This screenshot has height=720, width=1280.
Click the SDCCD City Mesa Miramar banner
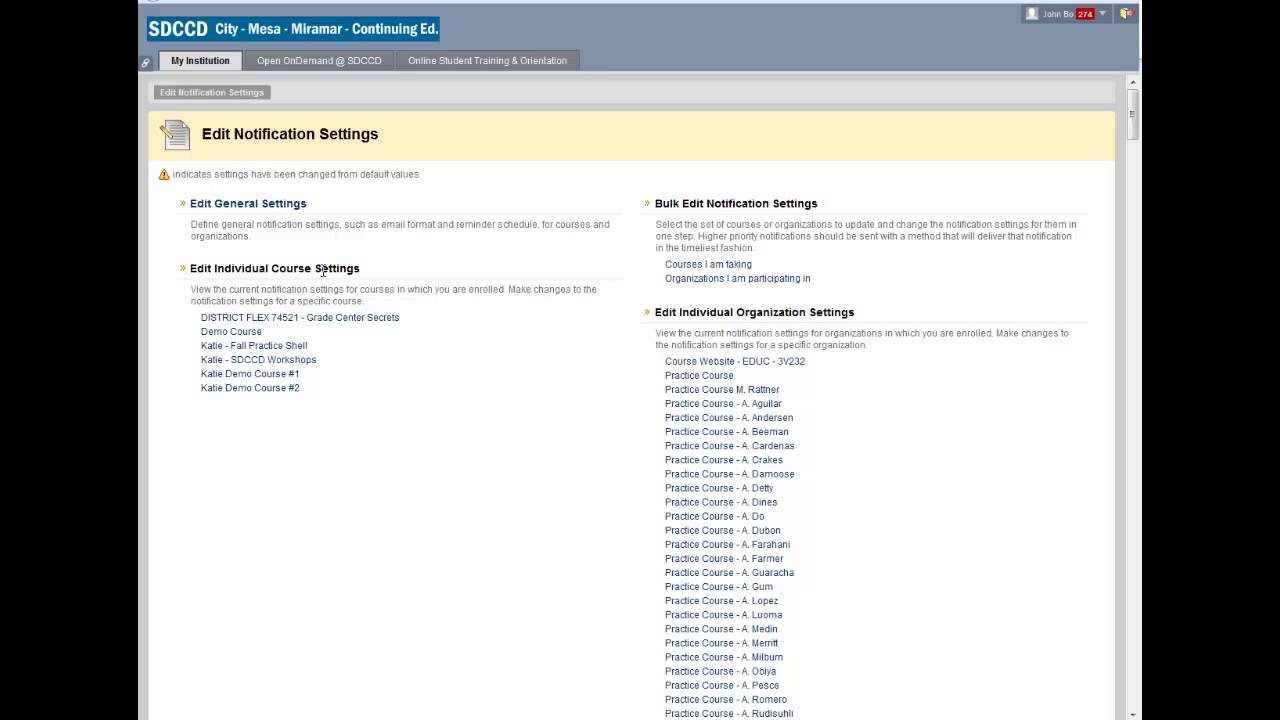point(293,29)
